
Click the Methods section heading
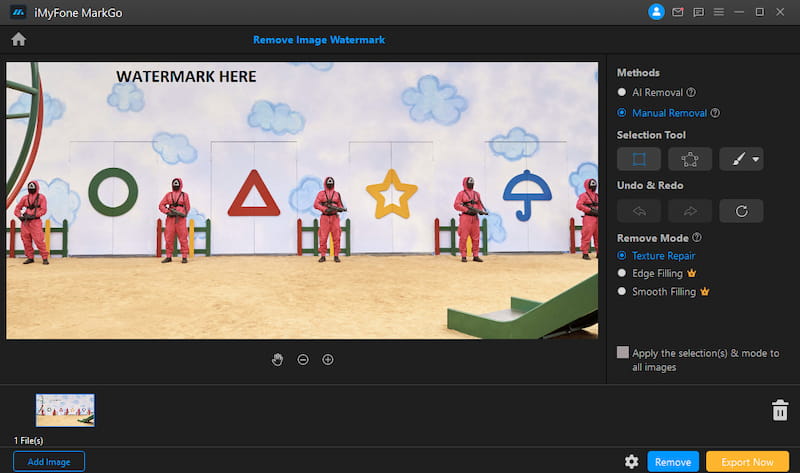pyautogui.click(x=638, y=72)
